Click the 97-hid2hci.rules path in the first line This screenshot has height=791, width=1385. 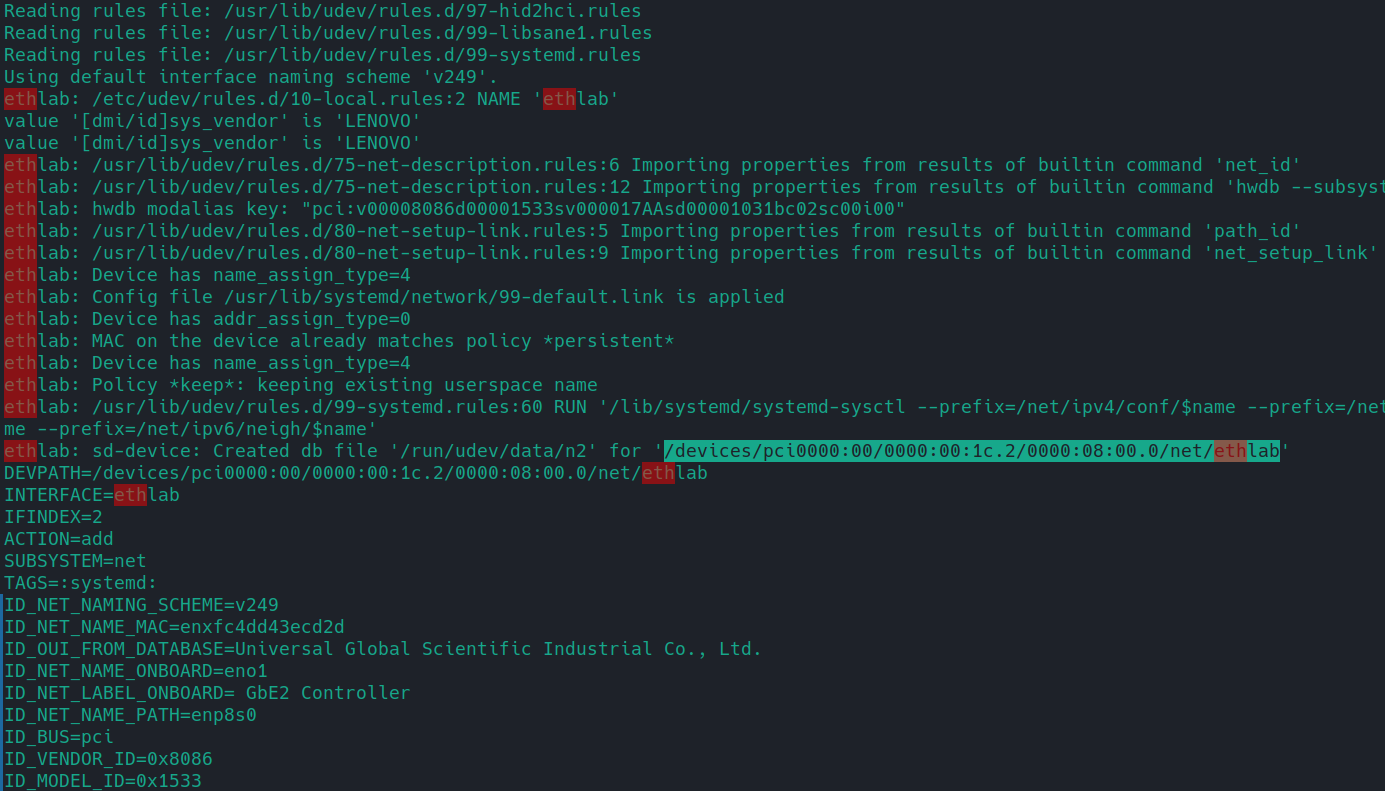438,11
